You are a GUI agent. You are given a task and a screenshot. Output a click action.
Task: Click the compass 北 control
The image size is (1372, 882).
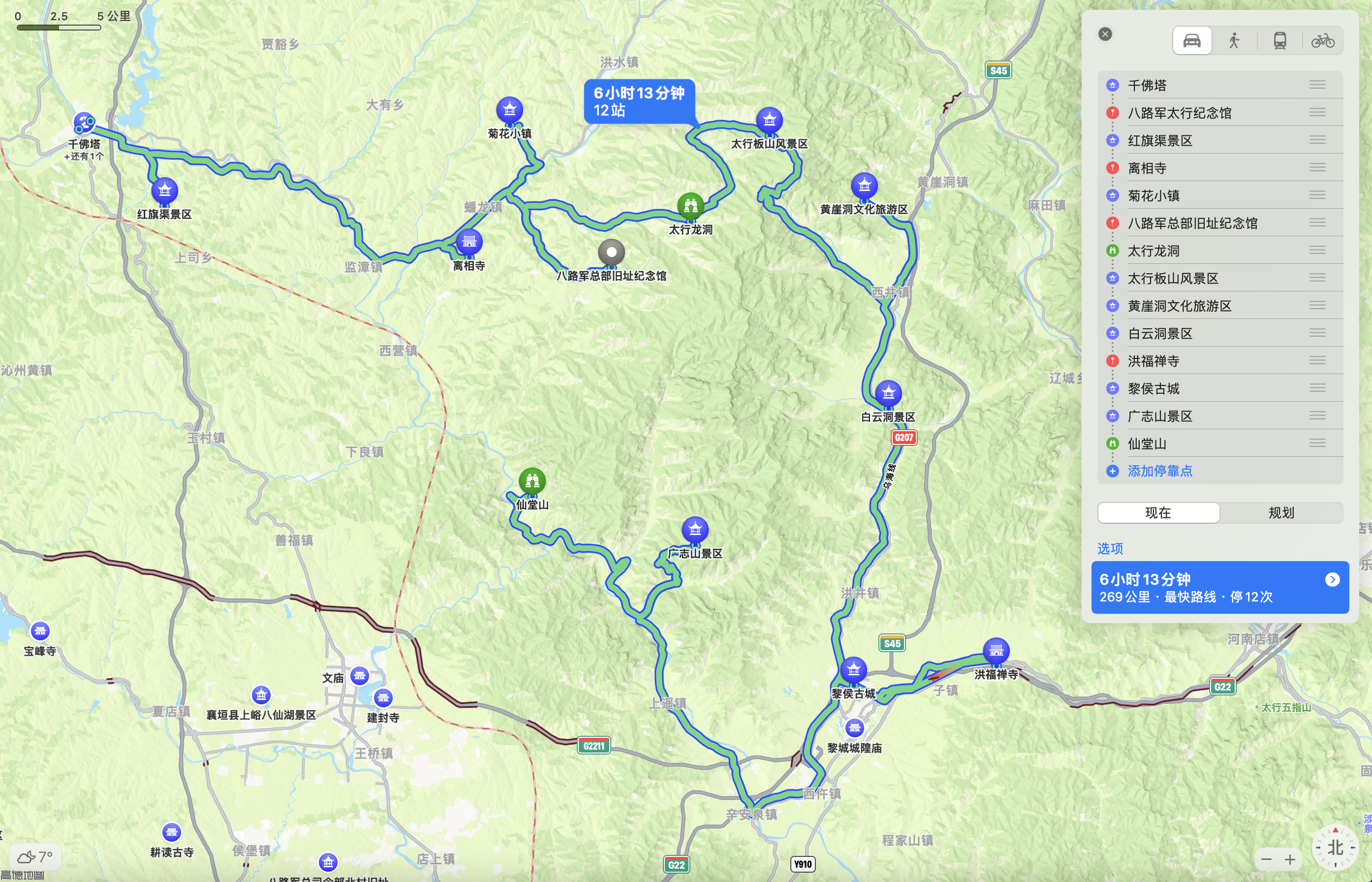pyautogui.click(x=1335, y=848)
